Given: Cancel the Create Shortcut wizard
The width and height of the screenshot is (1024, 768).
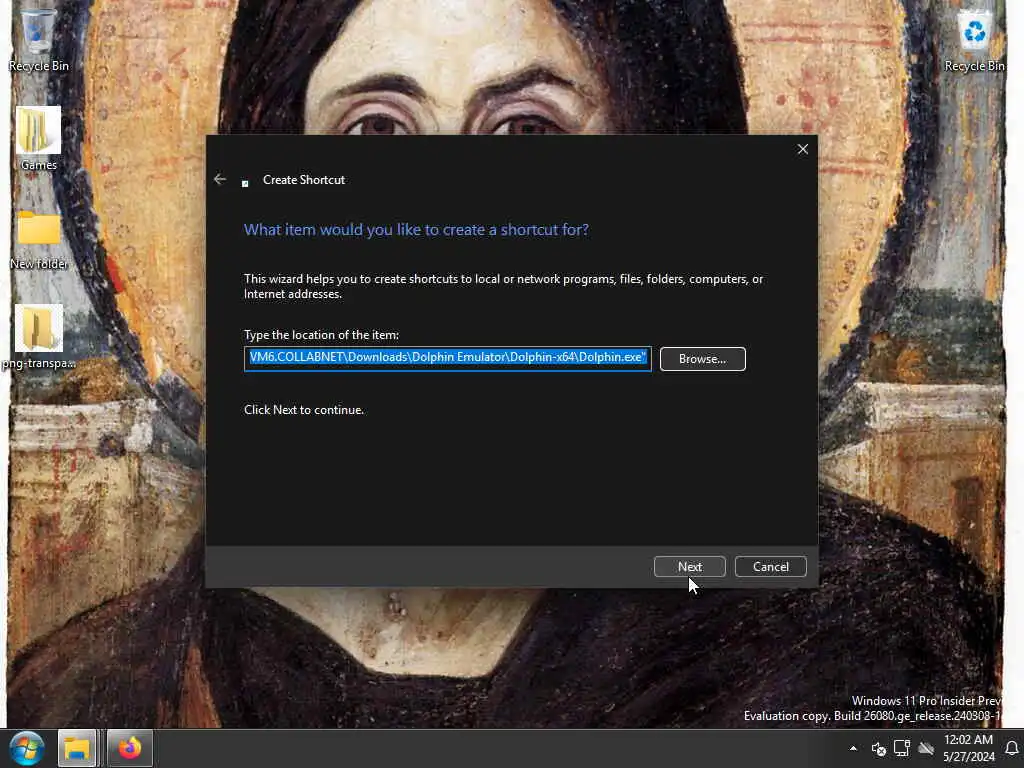Looking at the screenshot, I should (771, 566).
